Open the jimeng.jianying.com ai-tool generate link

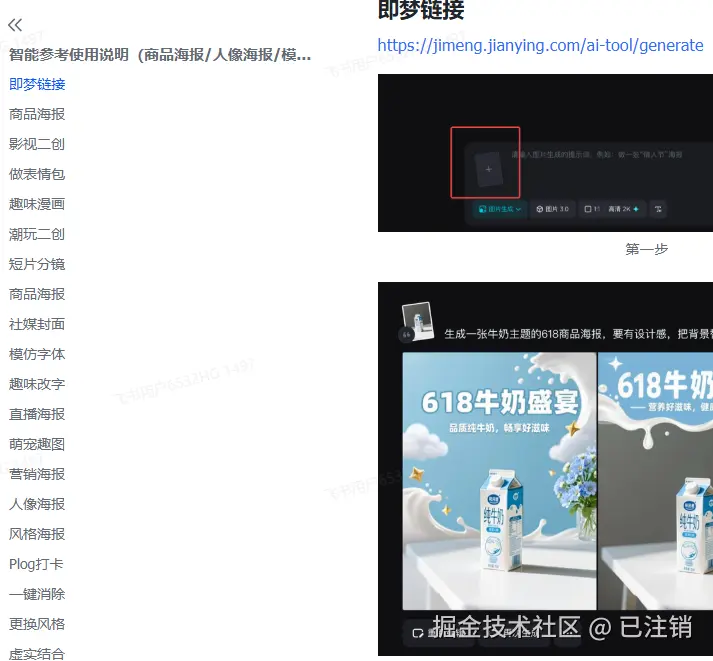[x=540, y=45]
